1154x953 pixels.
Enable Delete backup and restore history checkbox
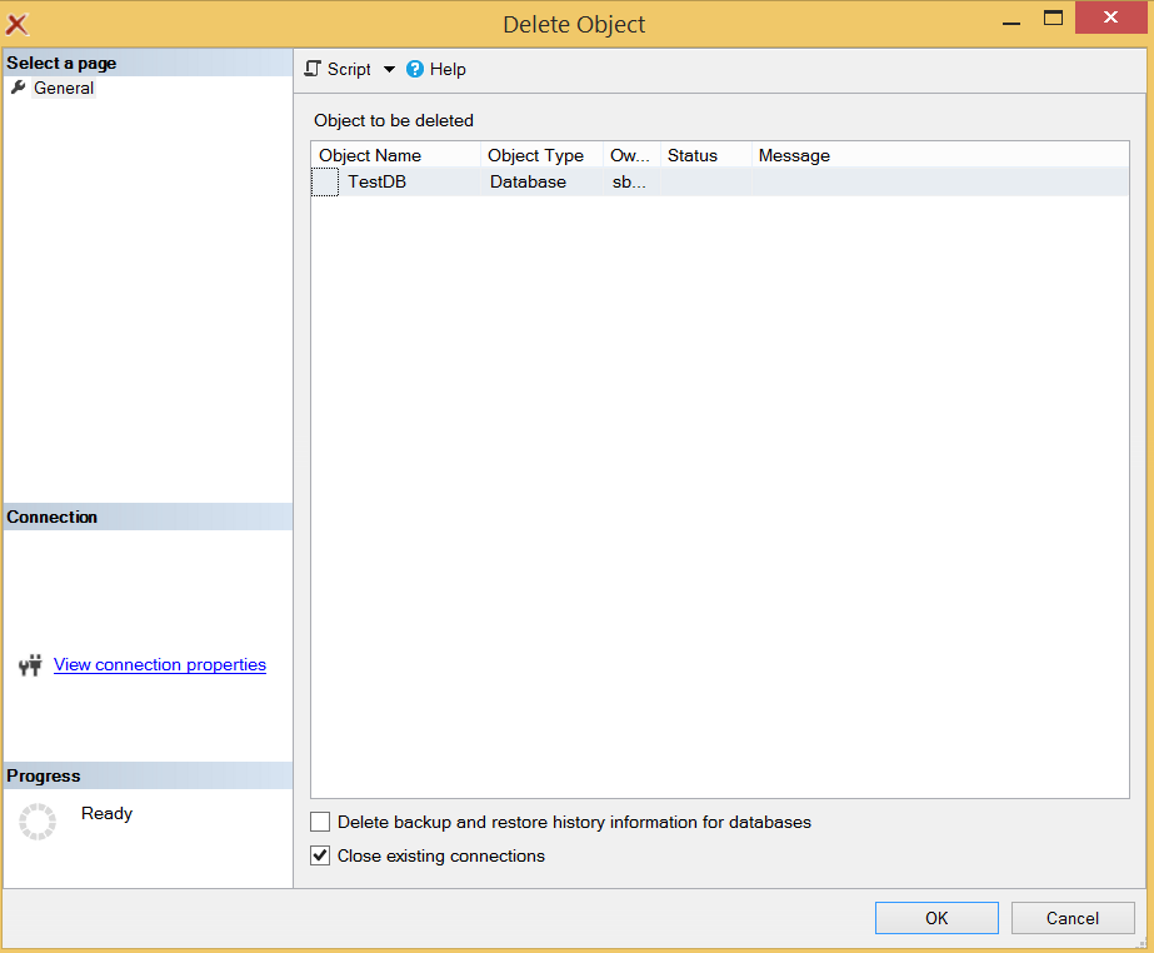[x=320, y=821]
